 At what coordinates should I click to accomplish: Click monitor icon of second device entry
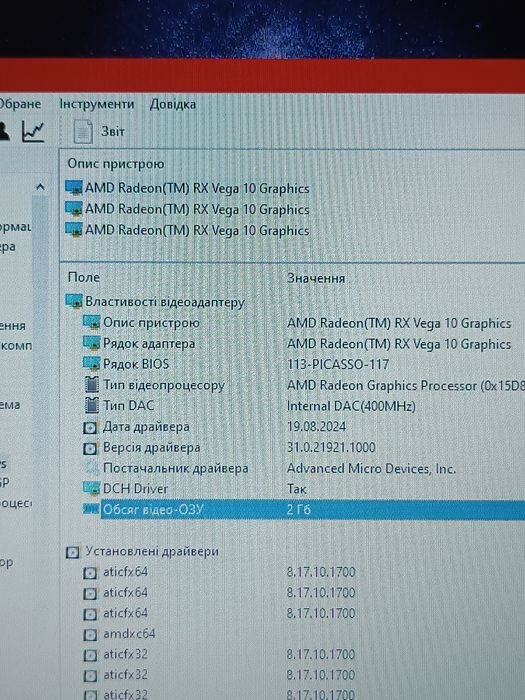[x=74, y=208]
